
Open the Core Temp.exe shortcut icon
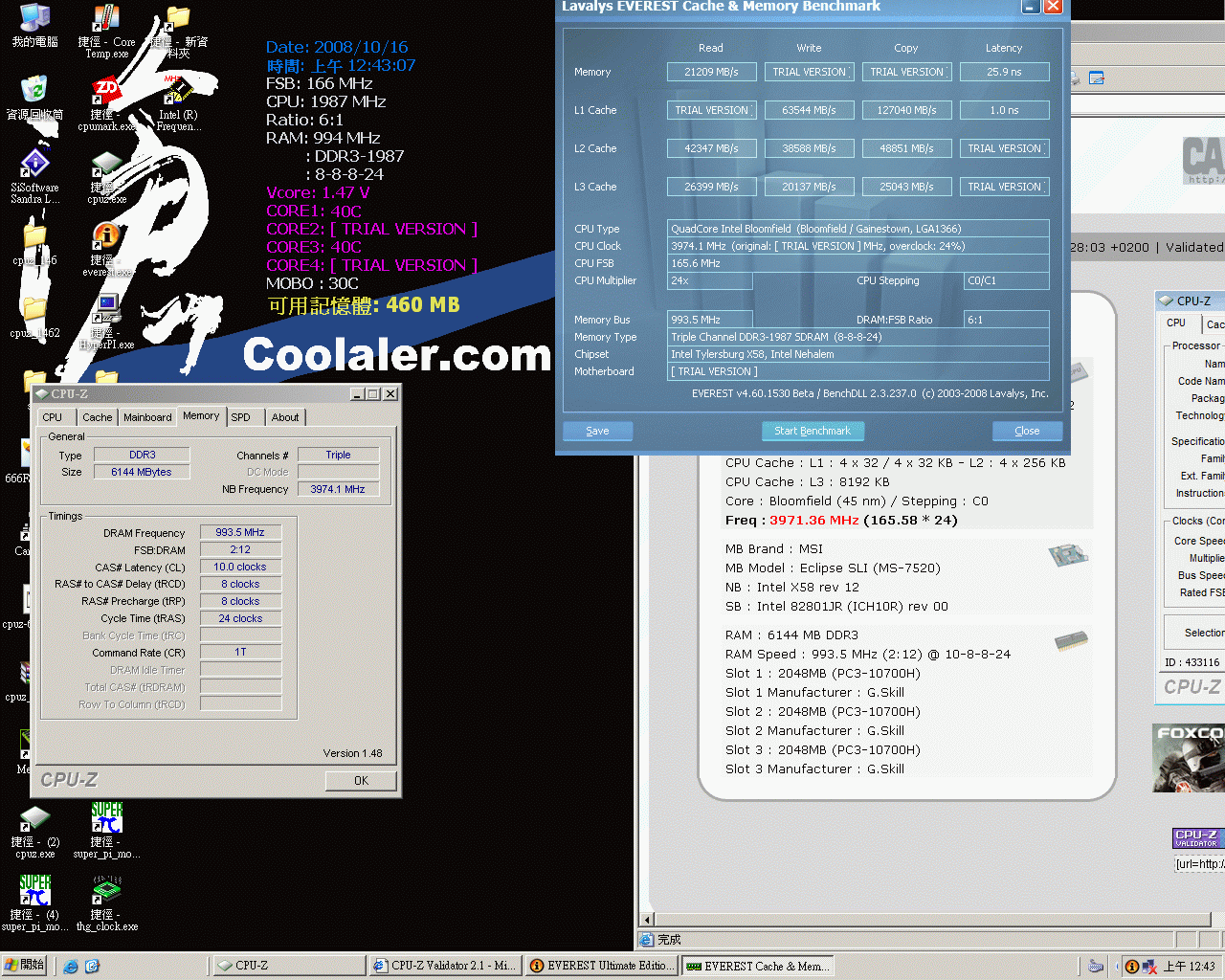(106, 32)
